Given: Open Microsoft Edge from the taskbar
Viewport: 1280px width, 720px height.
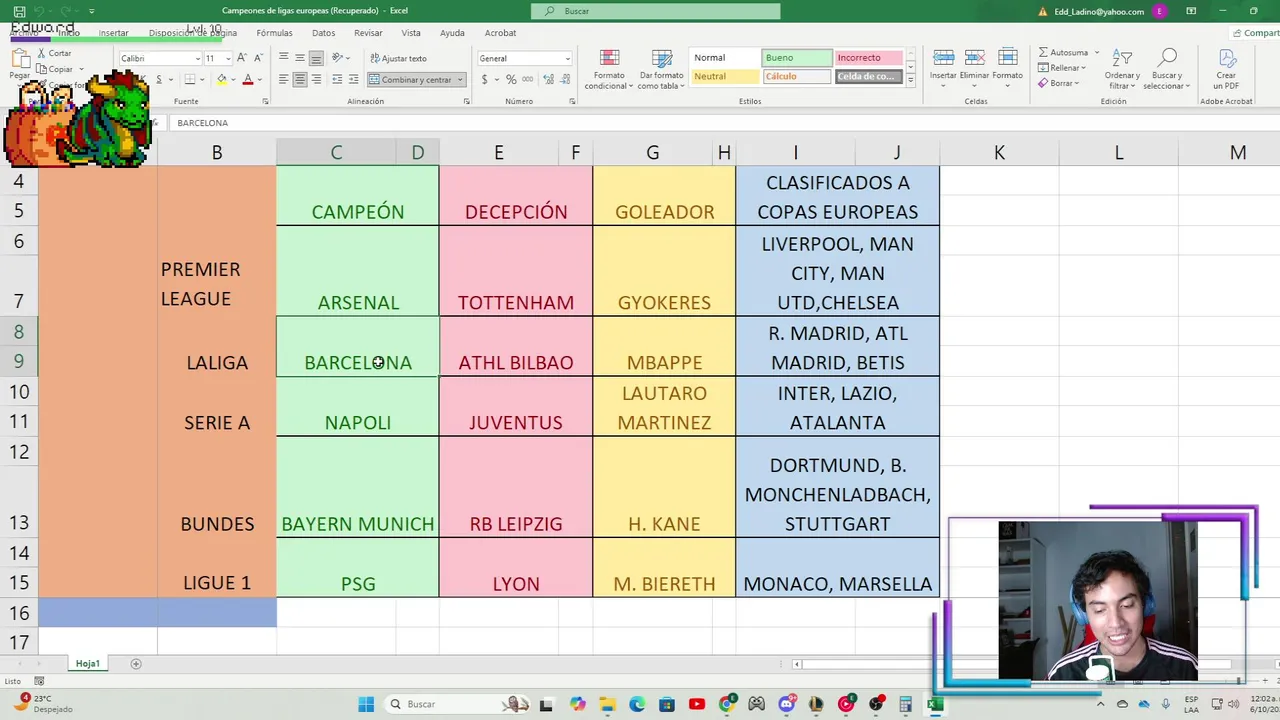Looking at the screenshot, I should [637, 704].
